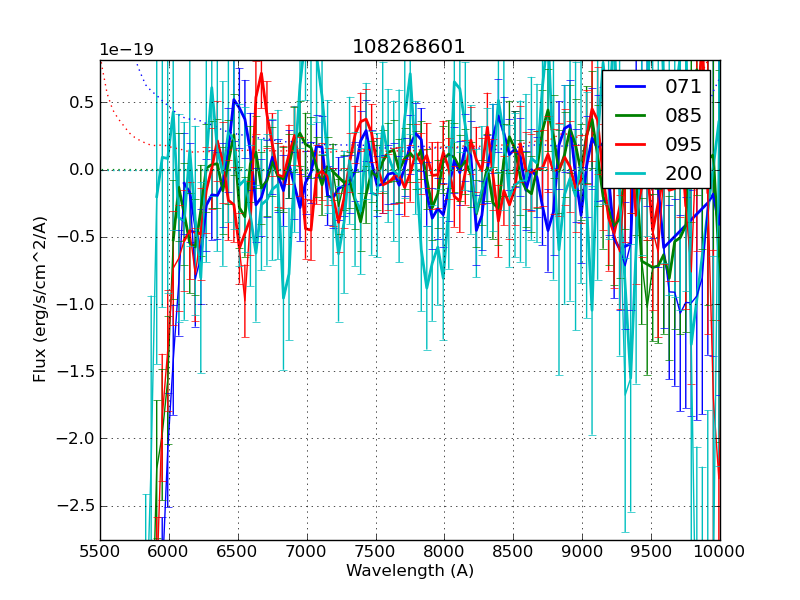Click the Flux (erg/s/cm^2/A) y-axis label
The height and width of the screenshot is (600, 800).
tap(40, 300)
